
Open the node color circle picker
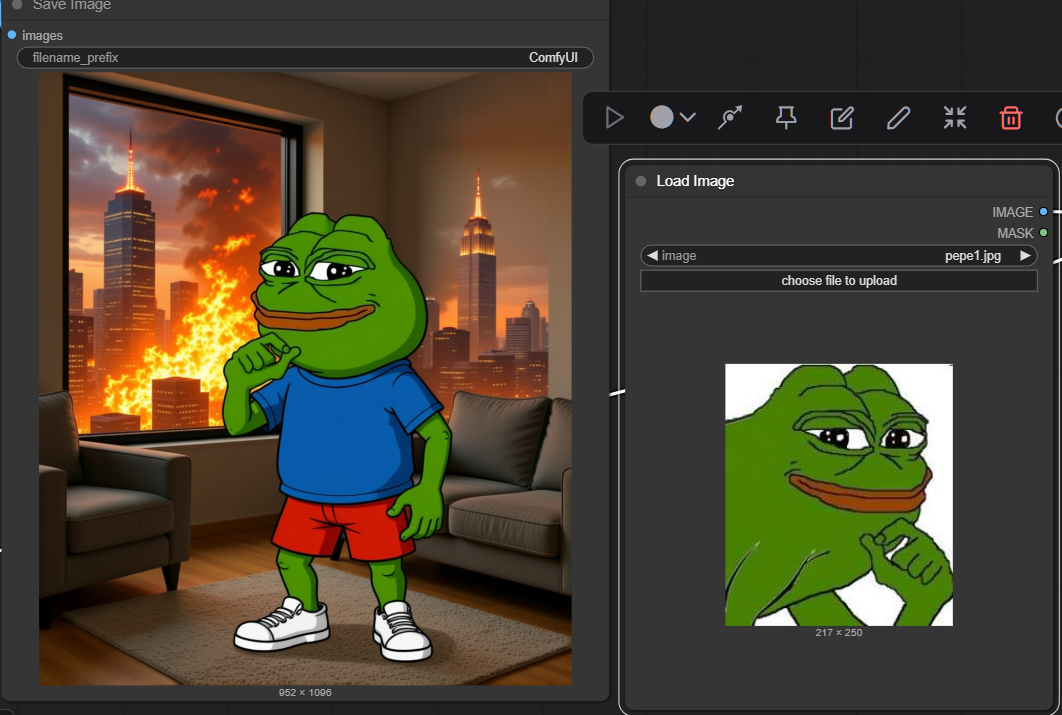coord(662,117)
